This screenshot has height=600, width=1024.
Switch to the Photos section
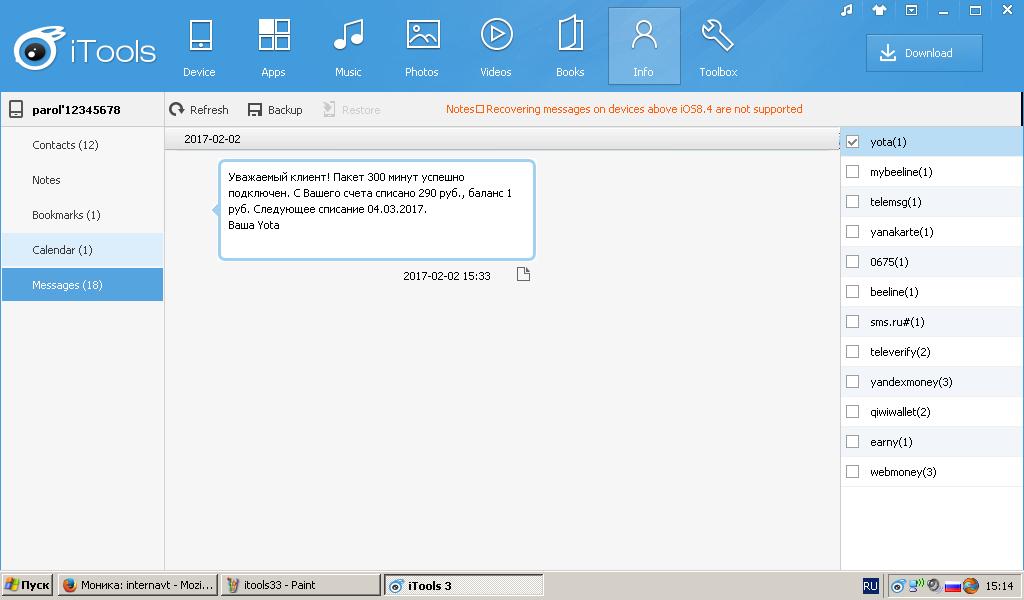coord(422,46)
